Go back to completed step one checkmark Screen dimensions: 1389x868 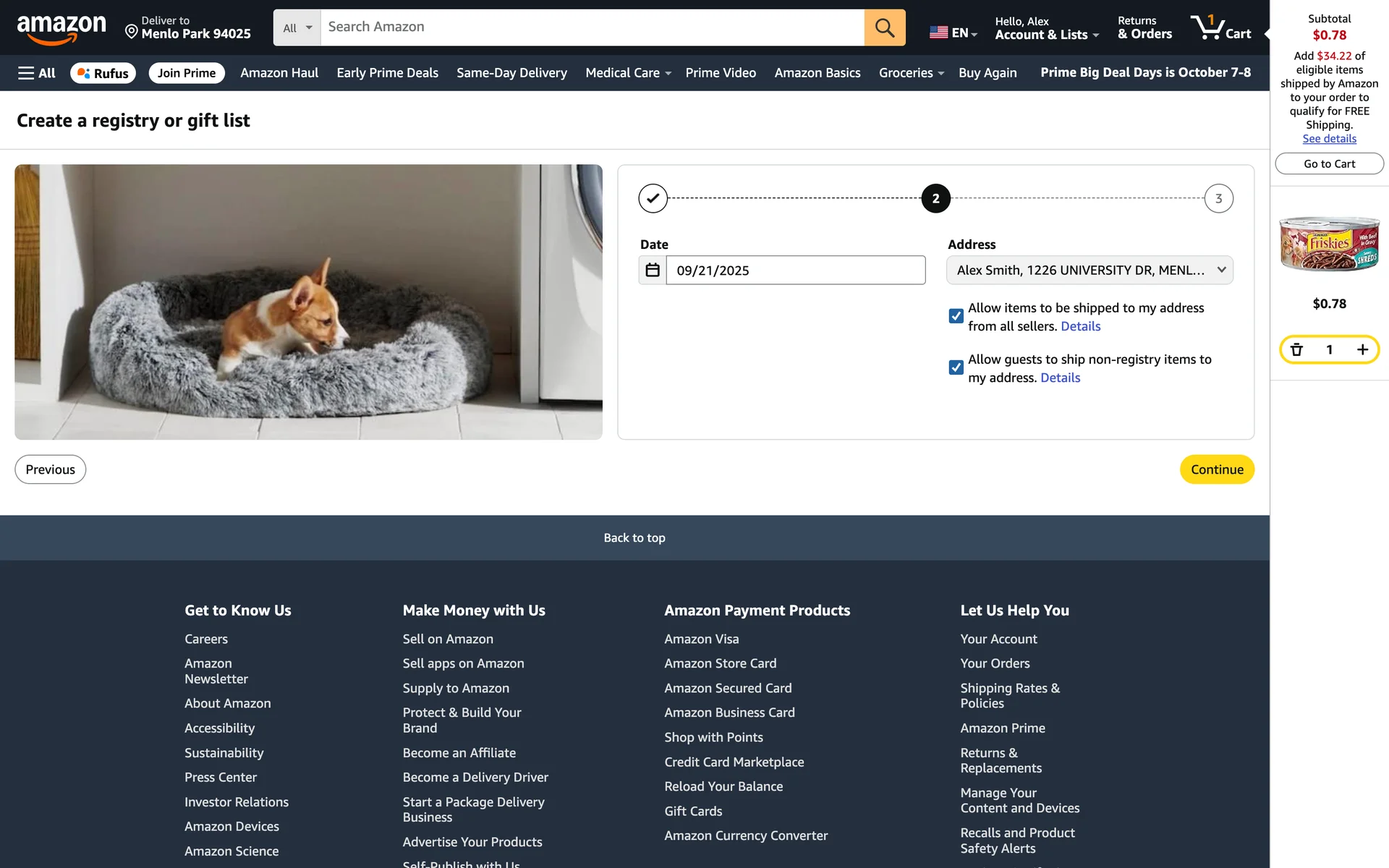[653, 198]
